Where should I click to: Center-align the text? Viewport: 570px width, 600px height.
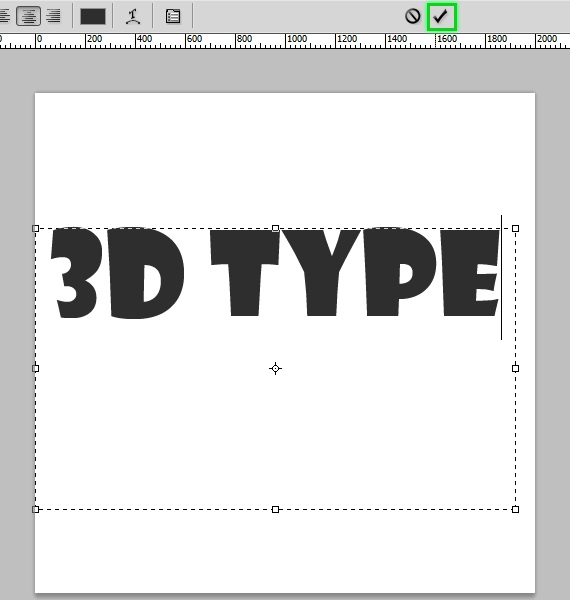[29, 16]
